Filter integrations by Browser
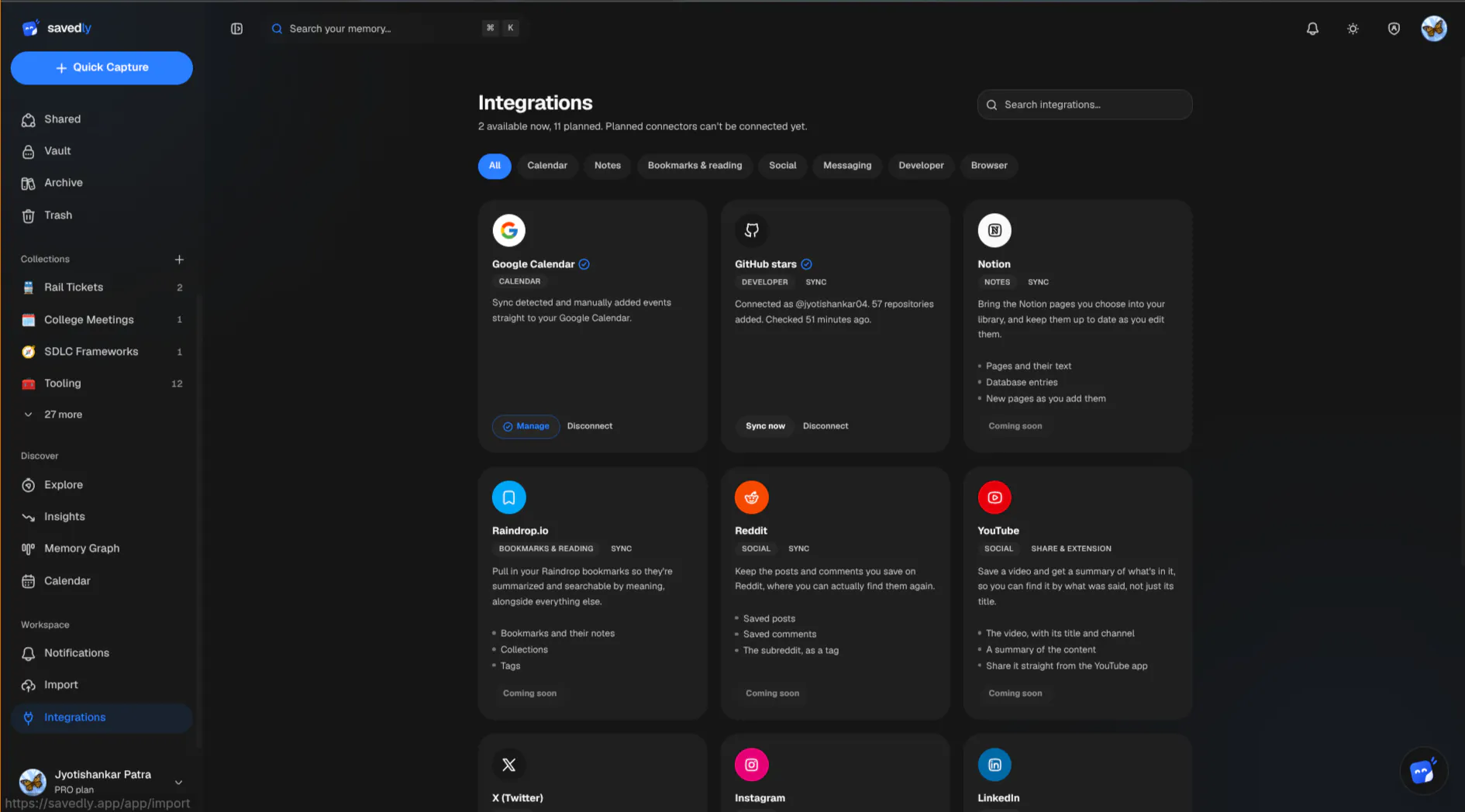This screenshot has width=1465, height=812. pyautogui.click(x=989, y=166)
